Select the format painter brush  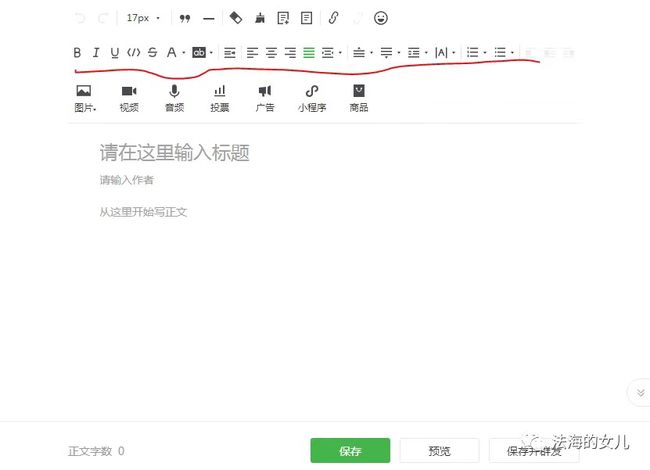[x=260, y=18]
